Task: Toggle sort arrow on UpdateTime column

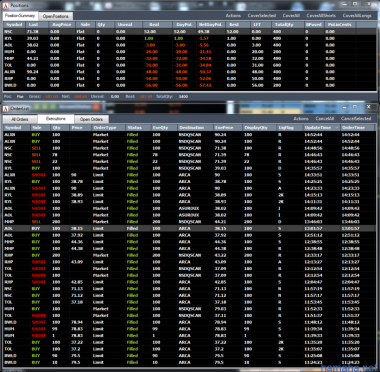Action: pyautogui.click(x=337, y=128)
